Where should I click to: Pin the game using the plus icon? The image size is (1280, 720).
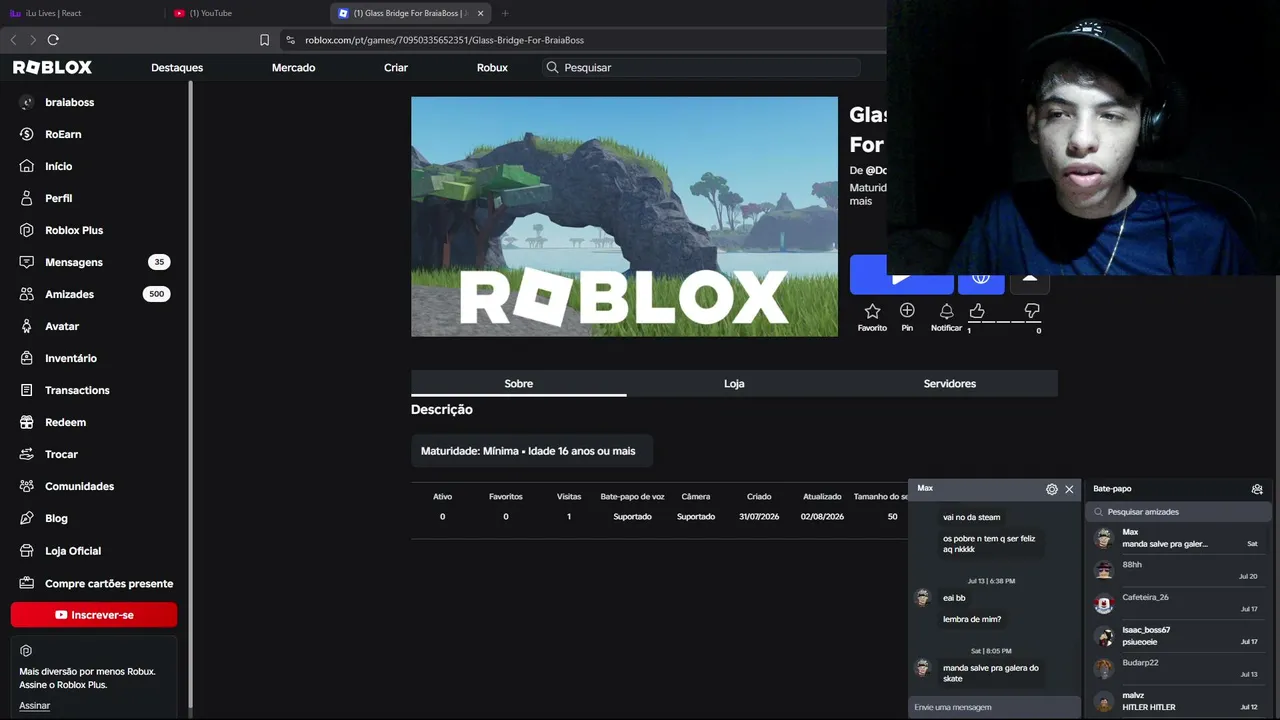click(907, 311)
